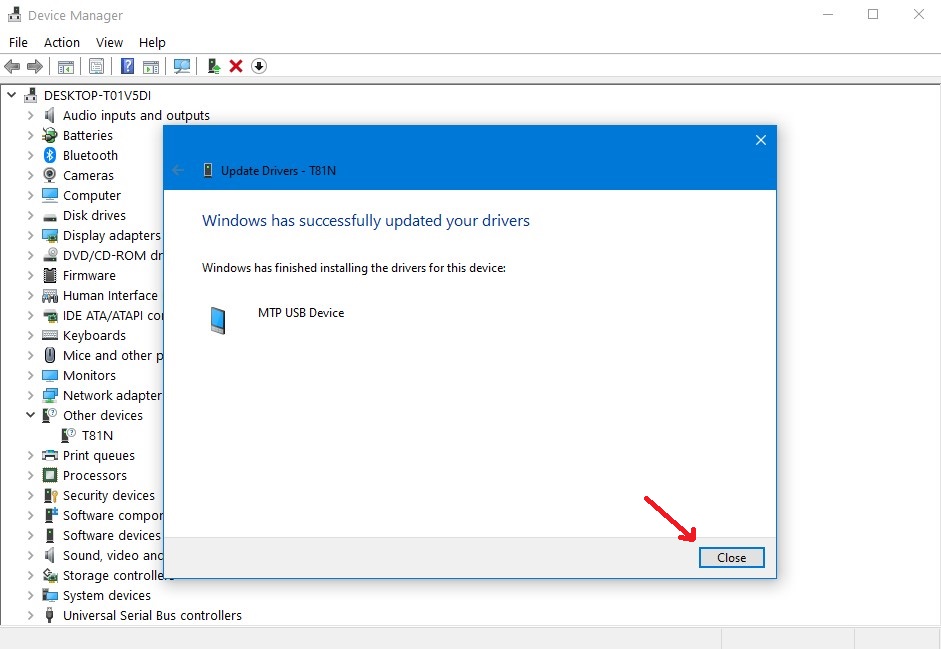Click Update device driver toolbar icon
Viewport: 941px width, 649px height.
(x=214, y=66)
